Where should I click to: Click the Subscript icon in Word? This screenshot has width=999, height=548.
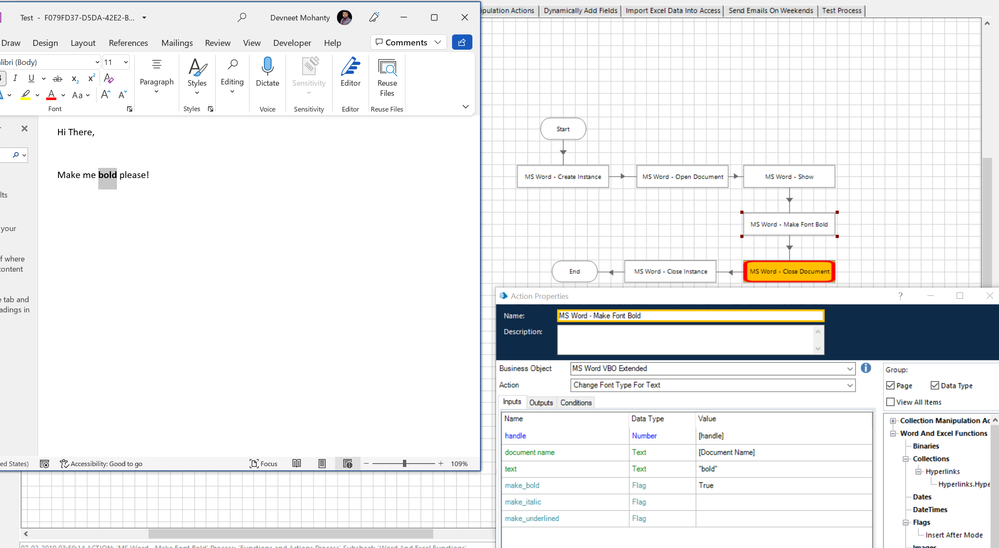coord(75,78)
